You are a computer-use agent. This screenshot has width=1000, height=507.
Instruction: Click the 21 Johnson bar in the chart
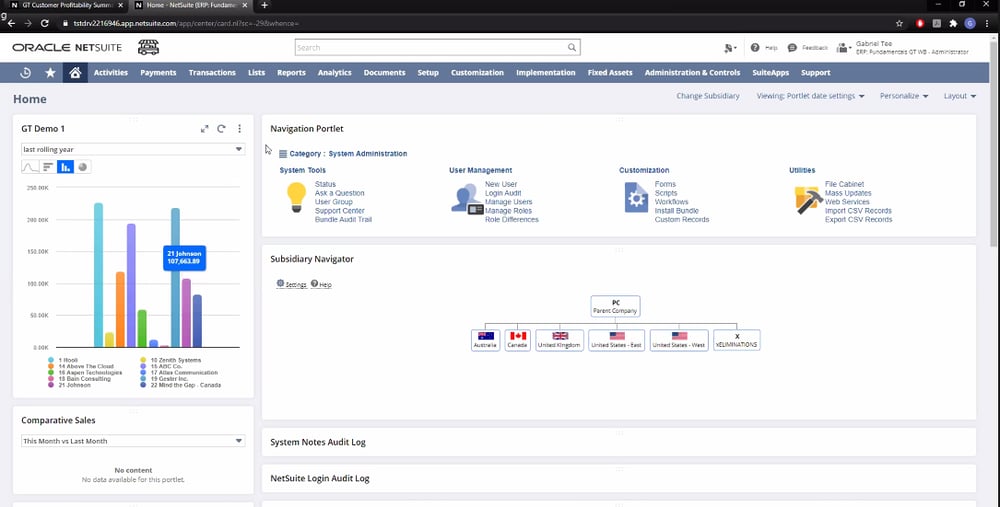(186, 312)
